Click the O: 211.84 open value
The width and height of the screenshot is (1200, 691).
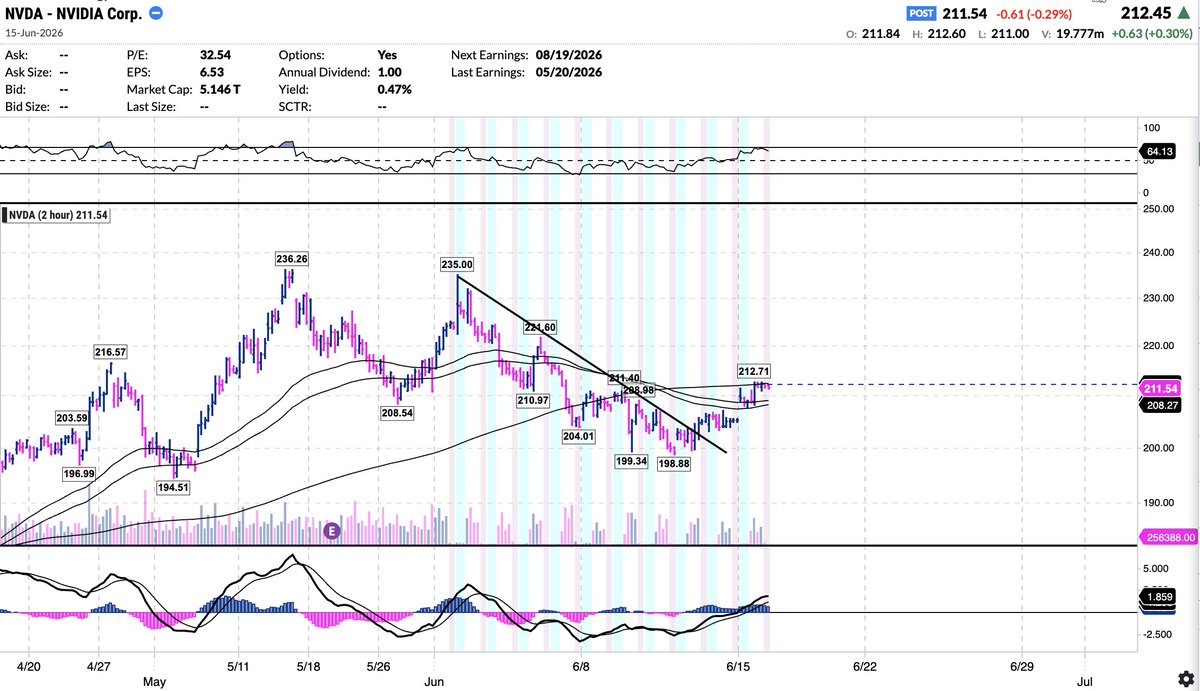coord(873,35)
